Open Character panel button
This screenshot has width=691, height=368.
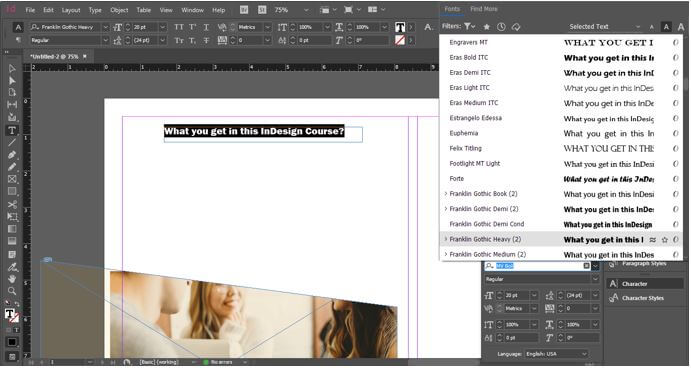click(645, 284)
